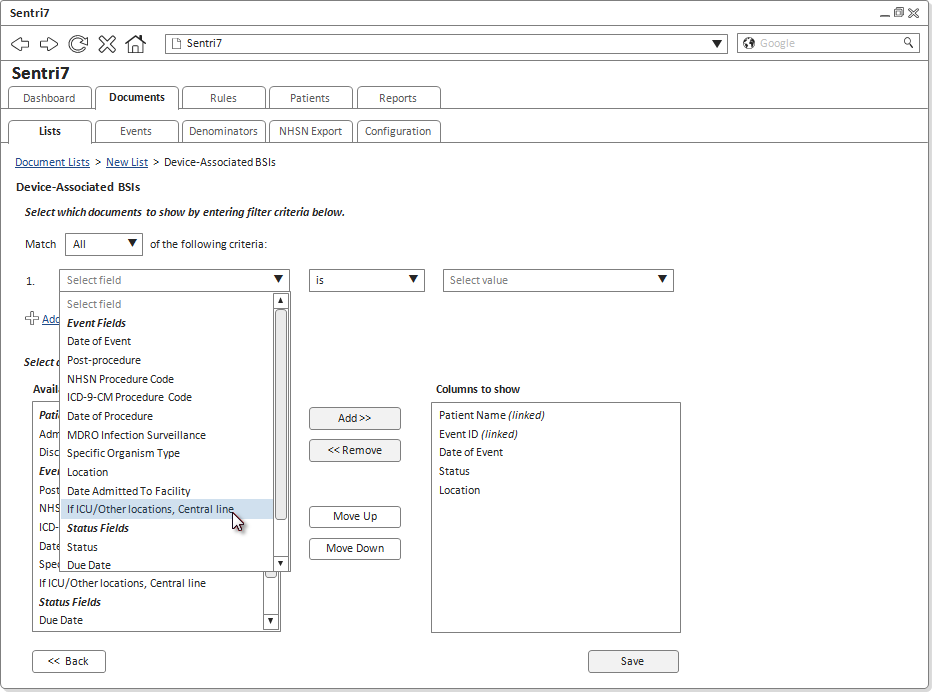Click the Available columns list scroll-down arrow

pyautogui.click(x=270, y=621)
